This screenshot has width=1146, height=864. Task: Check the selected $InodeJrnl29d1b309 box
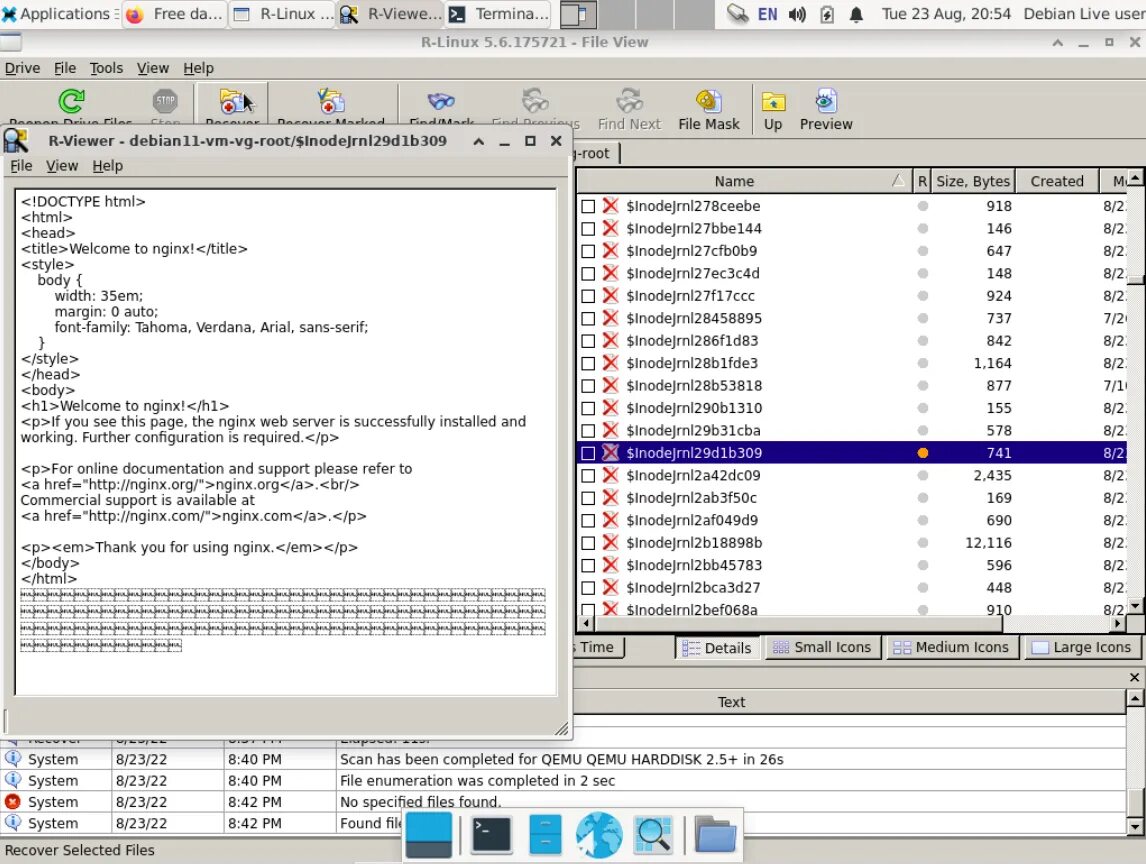(x=588, y=453)
